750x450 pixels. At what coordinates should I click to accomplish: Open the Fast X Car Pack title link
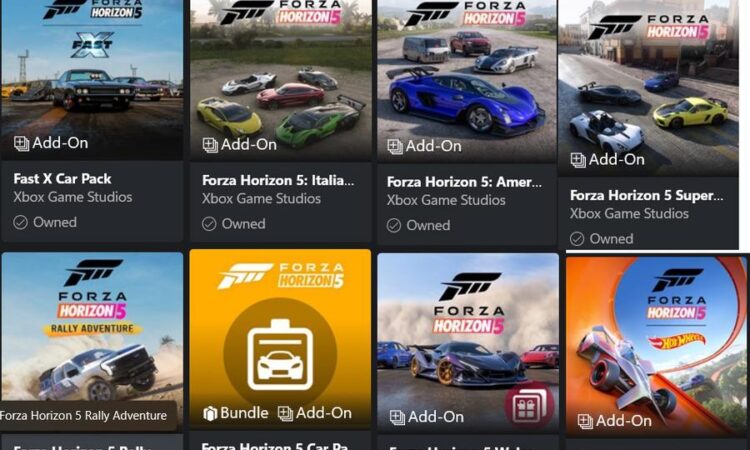62,179
